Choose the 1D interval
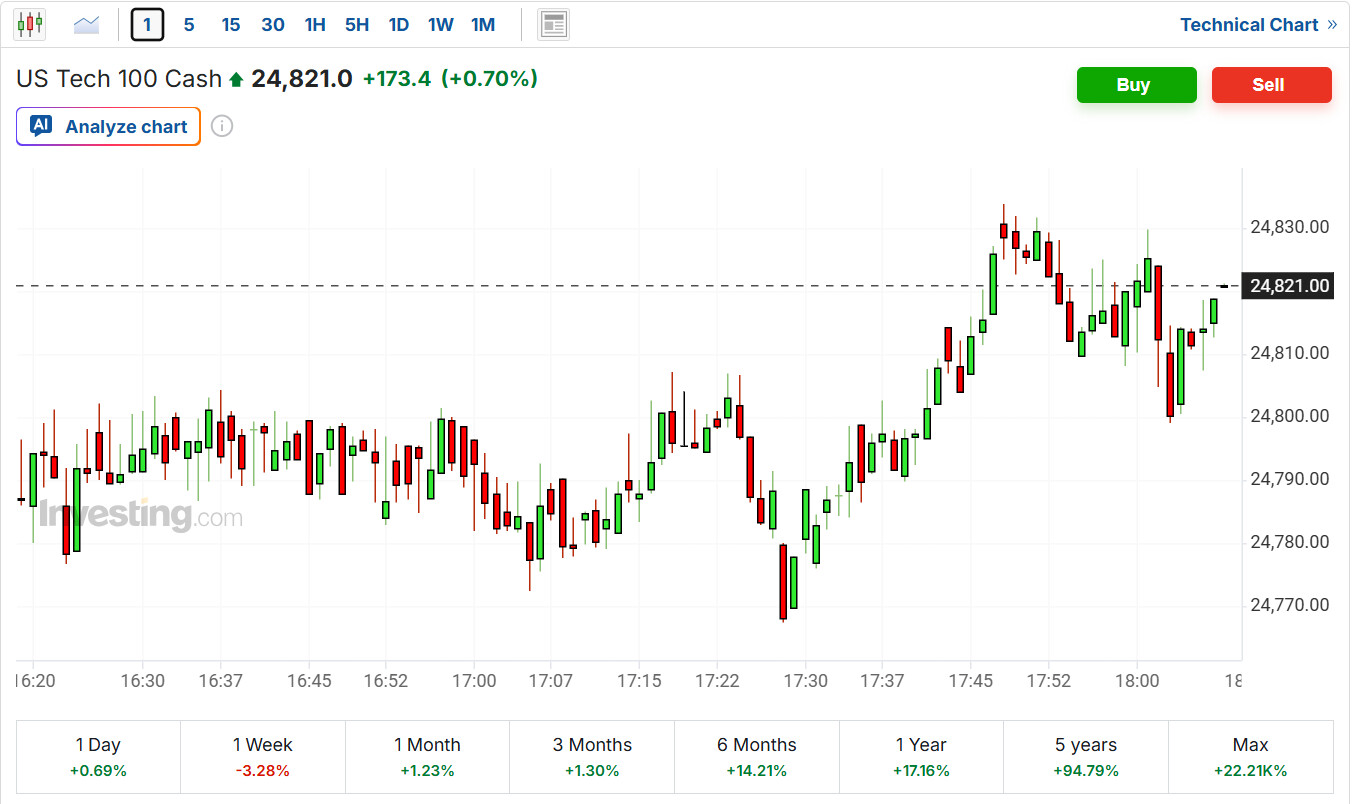 [x=399, y=24]
